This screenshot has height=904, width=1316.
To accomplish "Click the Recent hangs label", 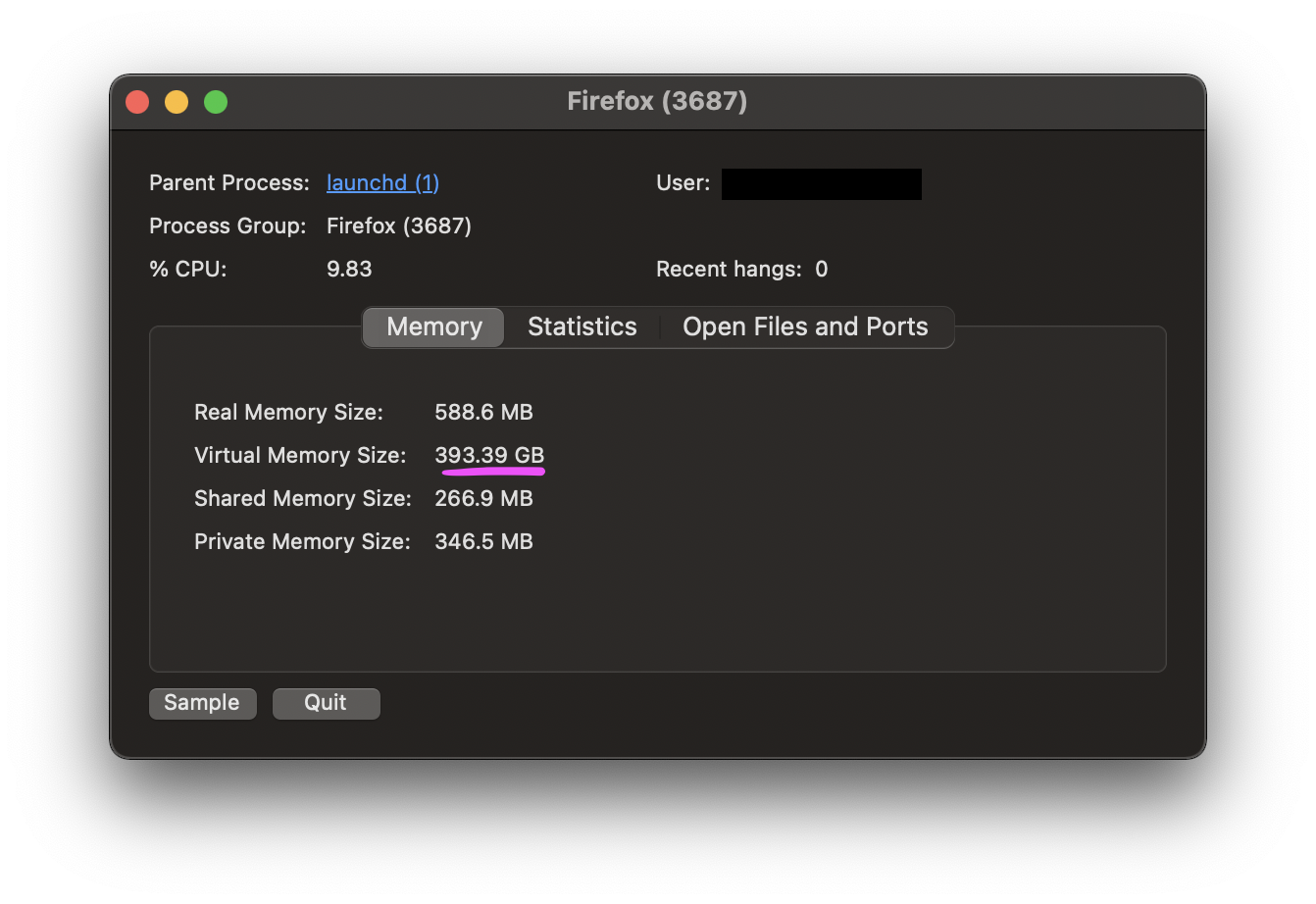I will click(729, 270).
